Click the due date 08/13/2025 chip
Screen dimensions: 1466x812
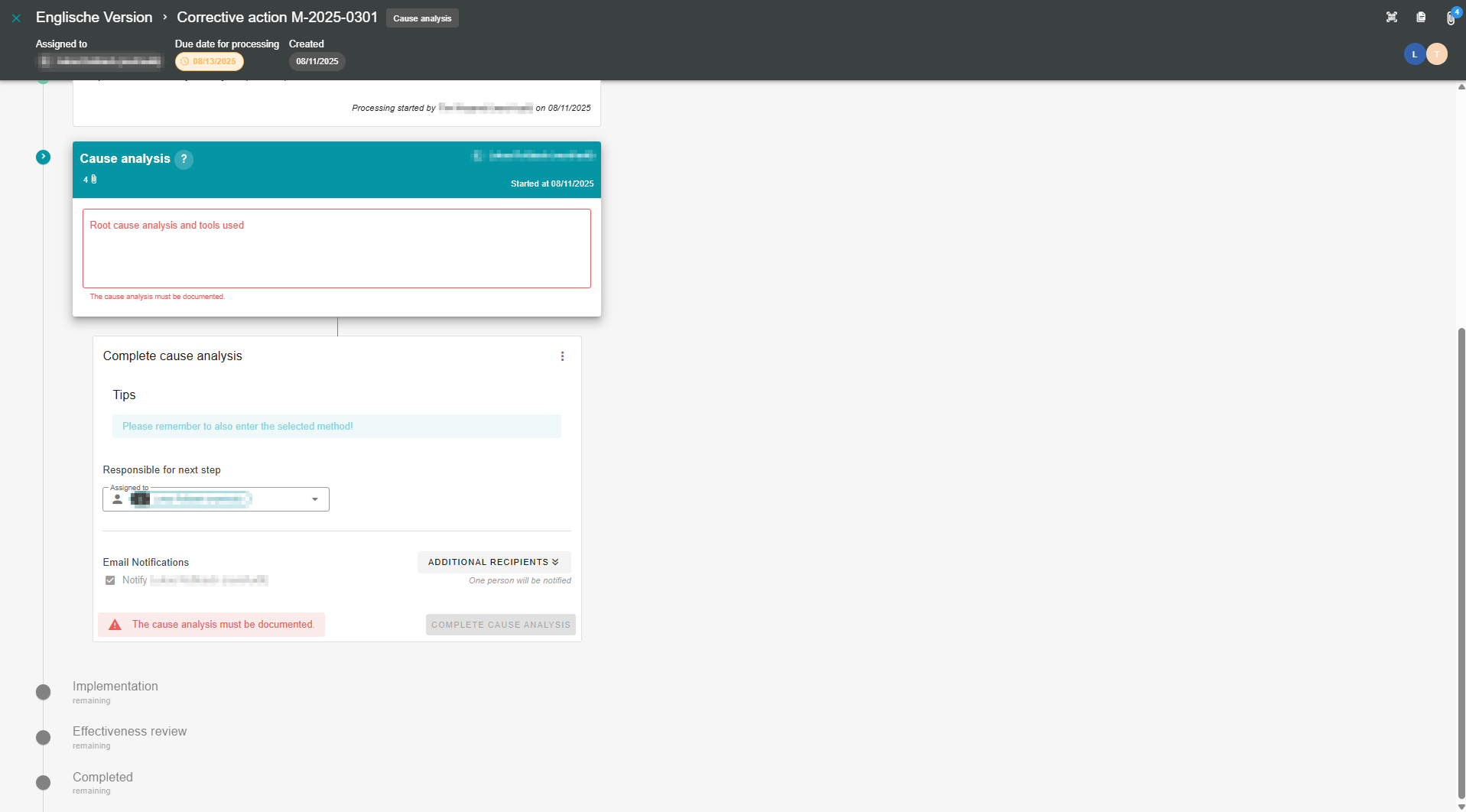210,62
